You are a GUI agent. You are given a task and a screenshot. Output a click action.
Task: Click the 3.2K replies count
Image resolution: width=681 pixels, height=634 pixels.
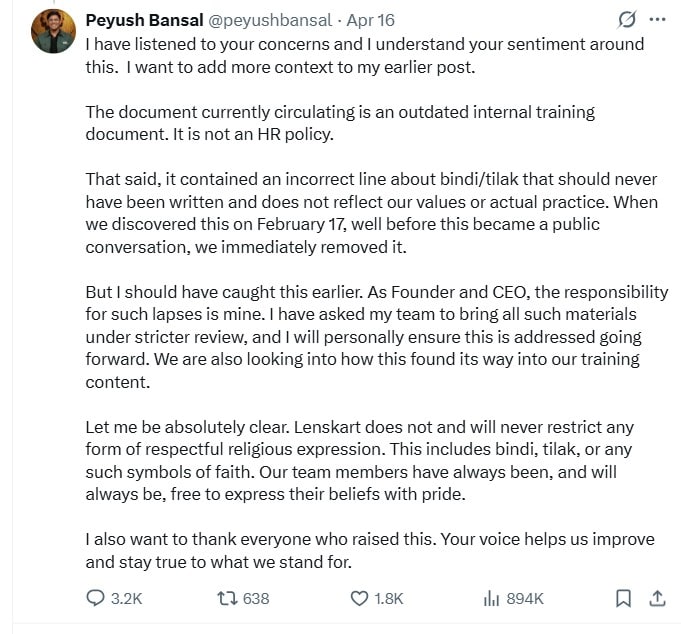pyautogui.click(x=127, y=598)
